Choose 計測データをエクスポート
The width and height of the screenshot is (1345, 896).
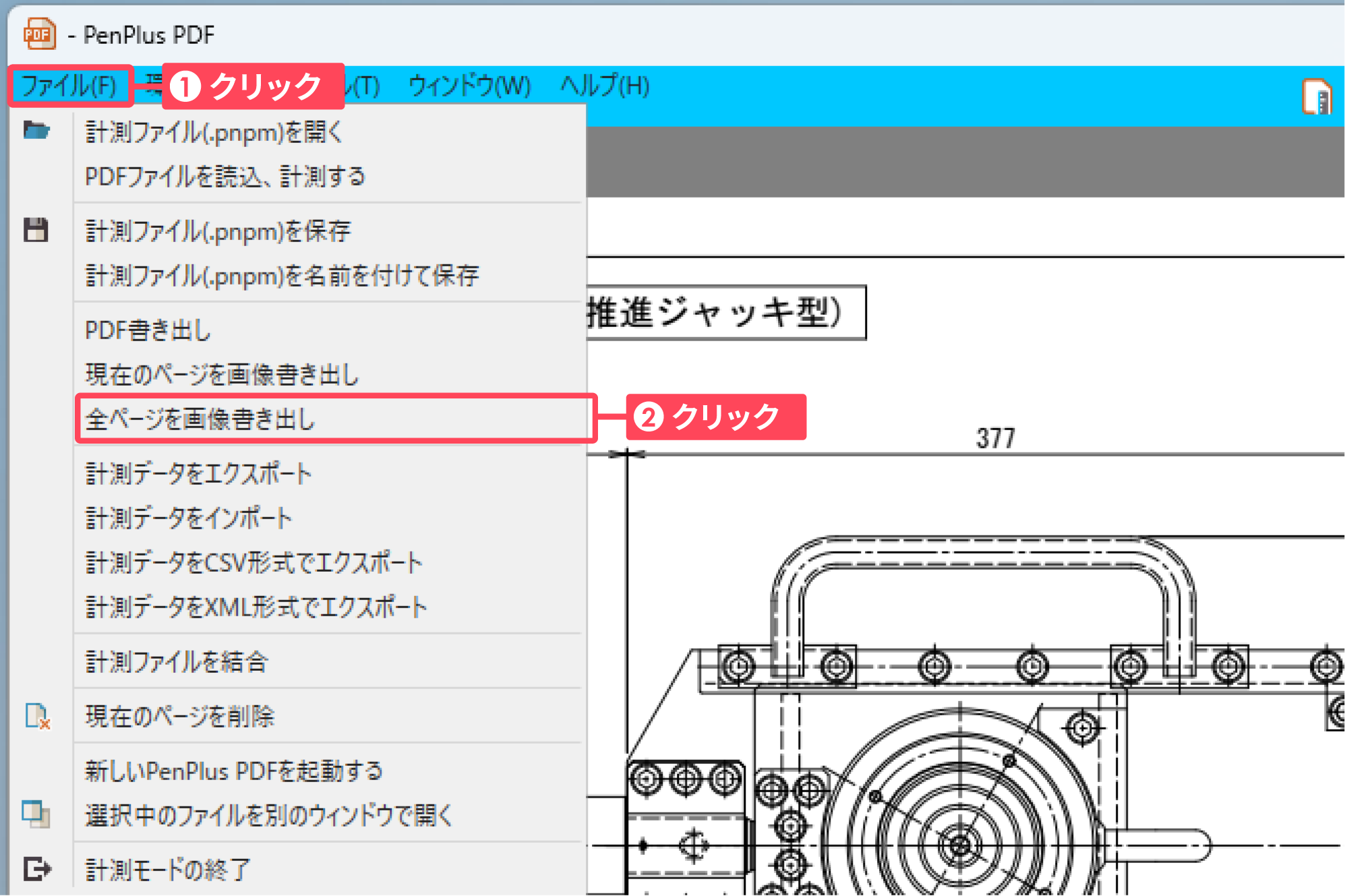coord(198,474)
